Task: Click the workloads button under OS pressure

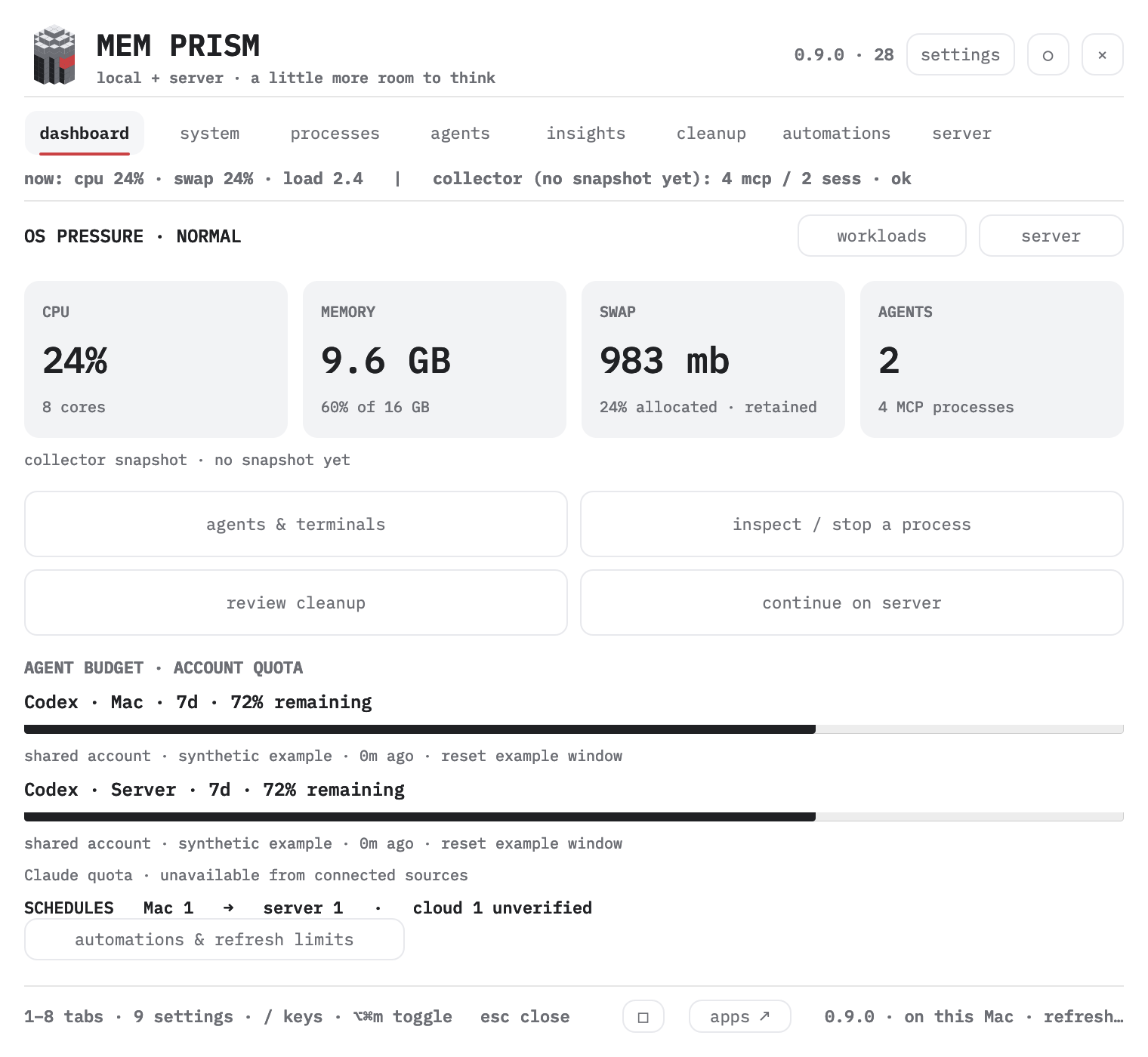Action: [882, 236]
